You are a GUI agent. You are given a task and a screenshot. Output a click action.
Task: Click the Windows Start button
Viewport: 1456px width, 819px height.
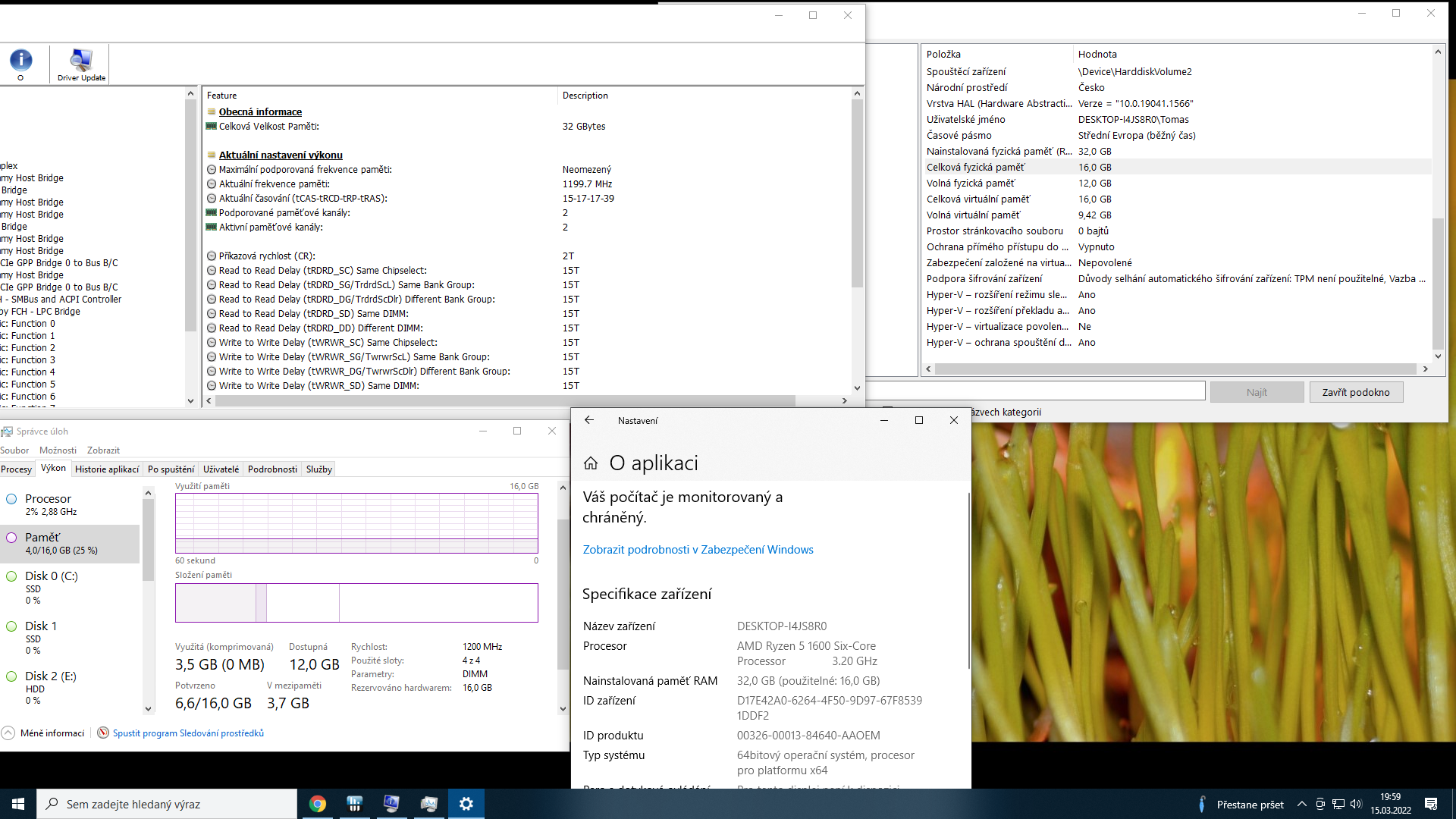coord(18,804)
